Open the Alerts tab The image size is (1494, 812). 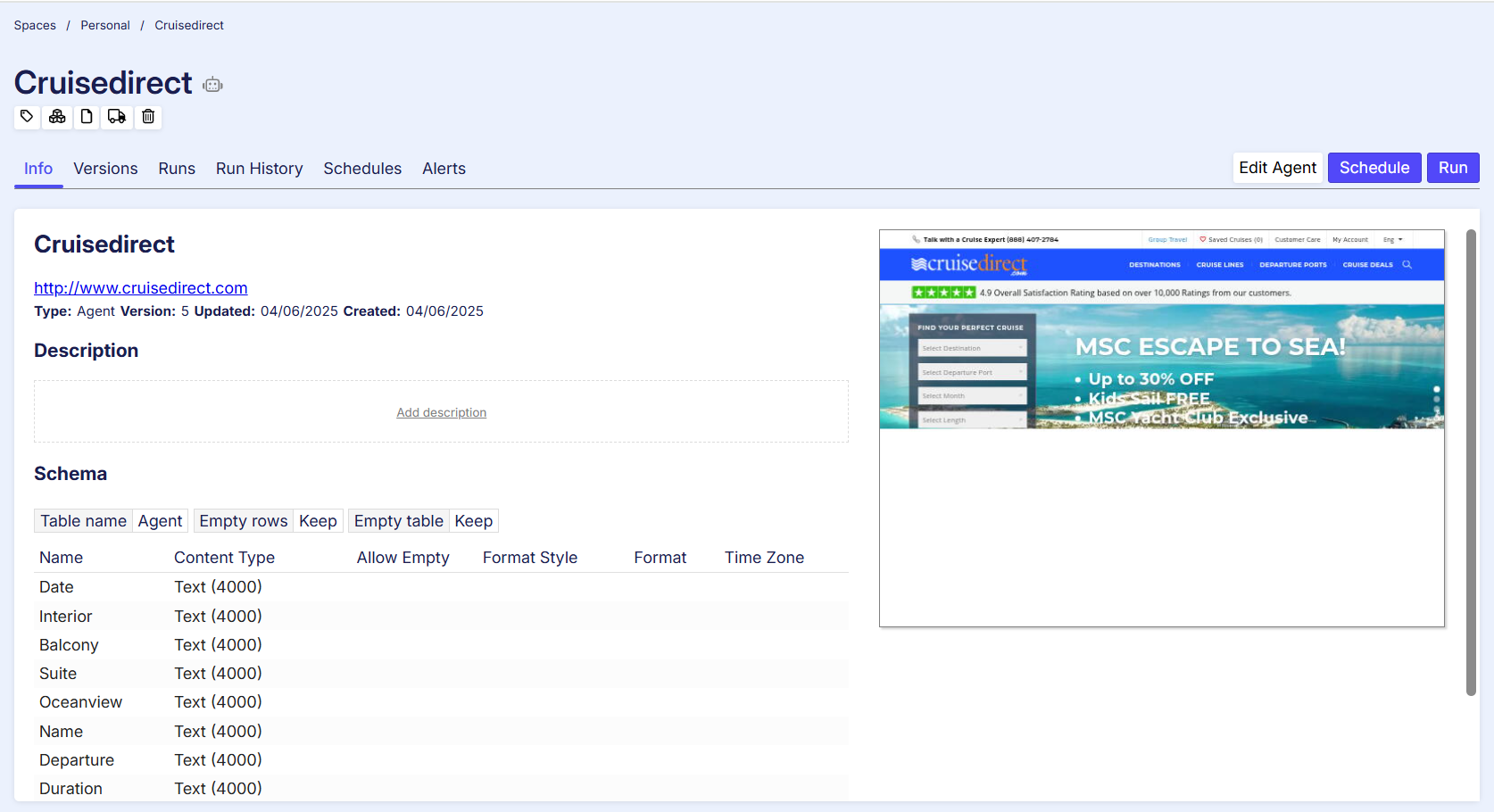click(444, 169)
